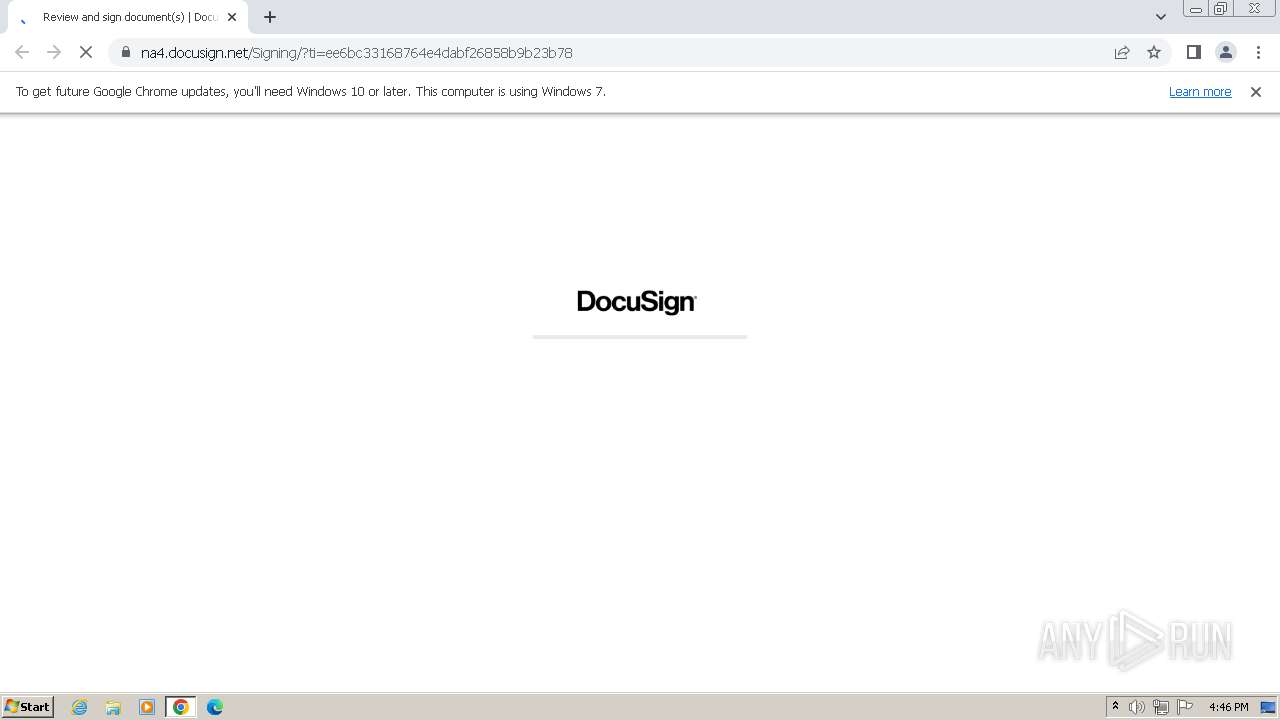Viewport: 1280px width, 720px height.
Task: Select the Review and sign document tab
Action: coord(128,17)
